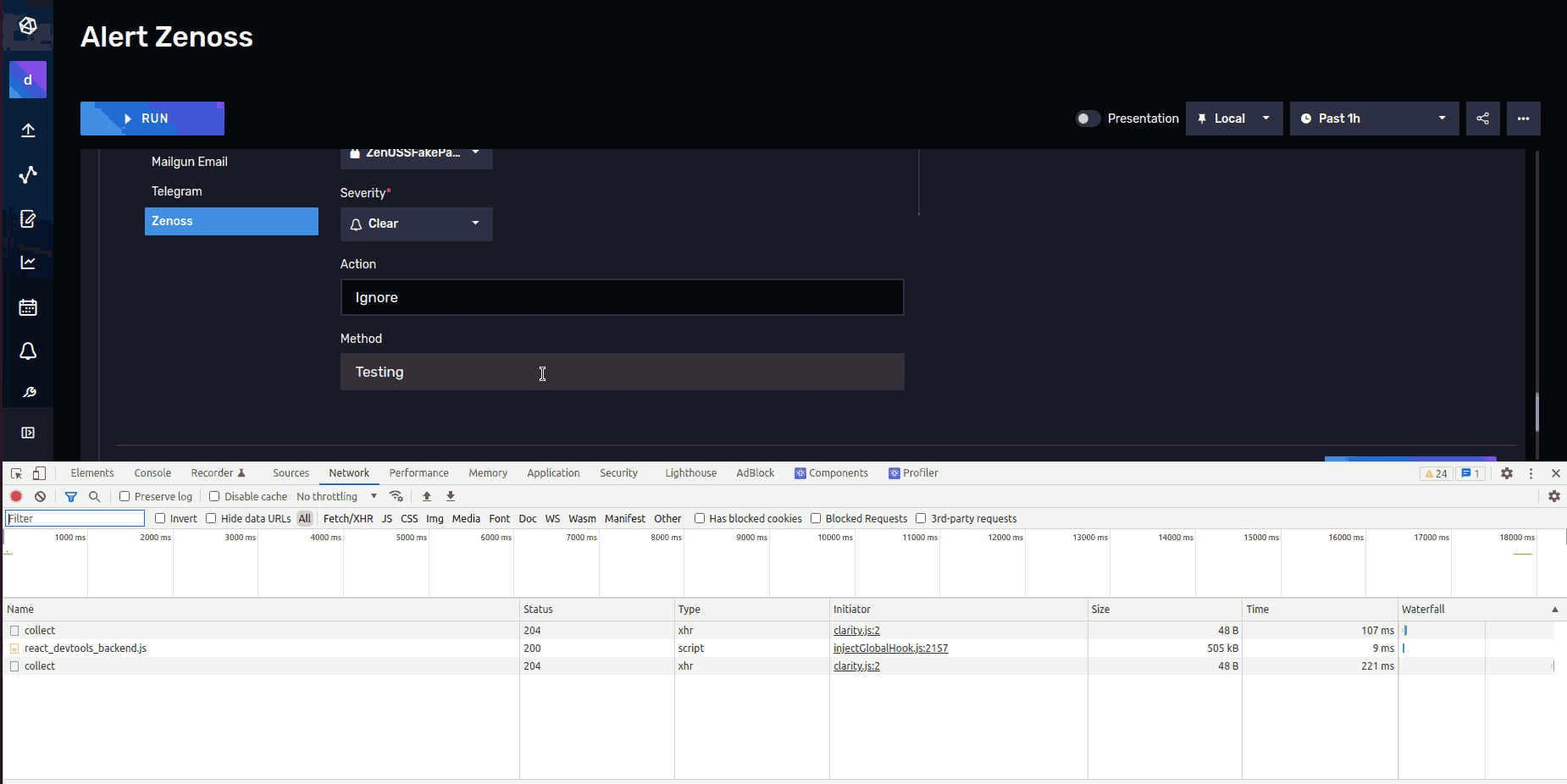Click the search magnifier in DevTools toolbar
Screen dimensions: 1567x784
[94, 496]
